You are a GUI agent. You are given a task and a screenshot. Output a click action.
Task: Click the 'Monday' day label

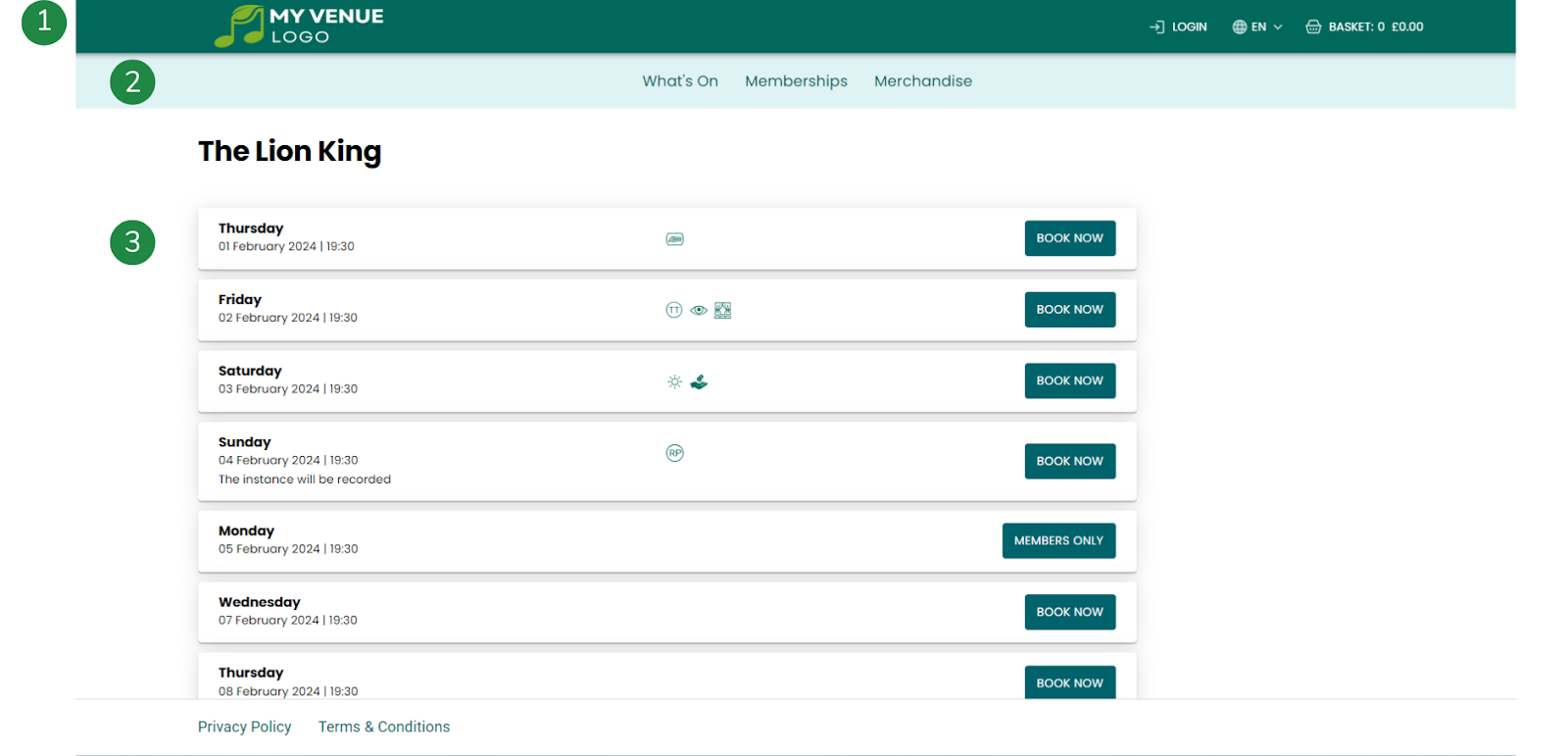(246, 531)
